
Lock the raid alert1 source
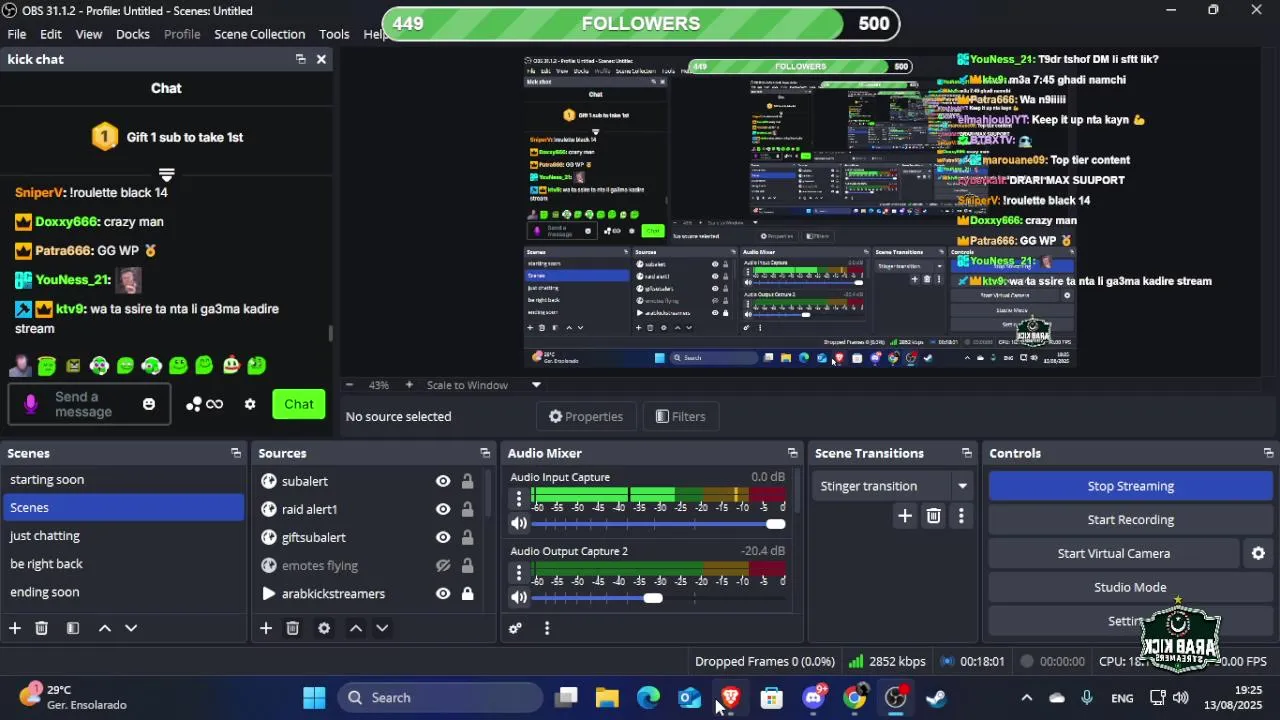pyautogui.click(x=467, y=509)
